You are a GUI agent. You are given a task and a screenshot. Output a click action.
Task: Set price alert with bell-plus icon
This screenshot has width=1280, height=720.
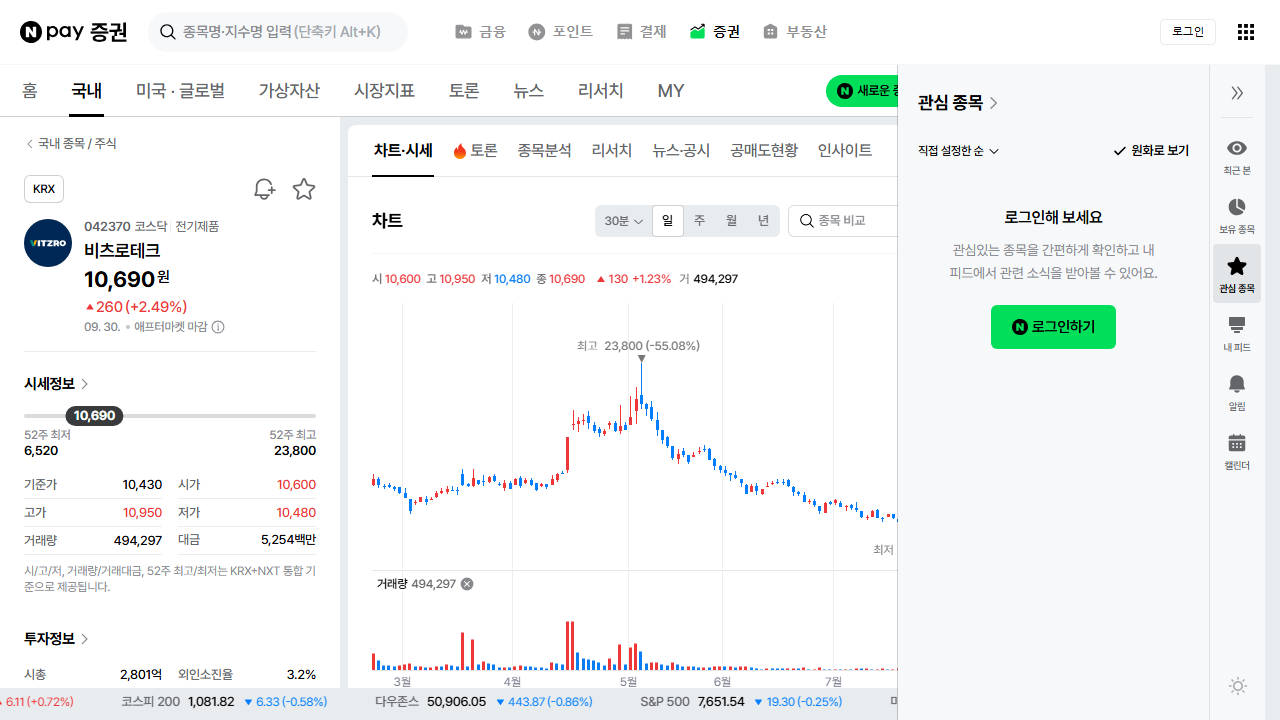(x=264, y=189)
